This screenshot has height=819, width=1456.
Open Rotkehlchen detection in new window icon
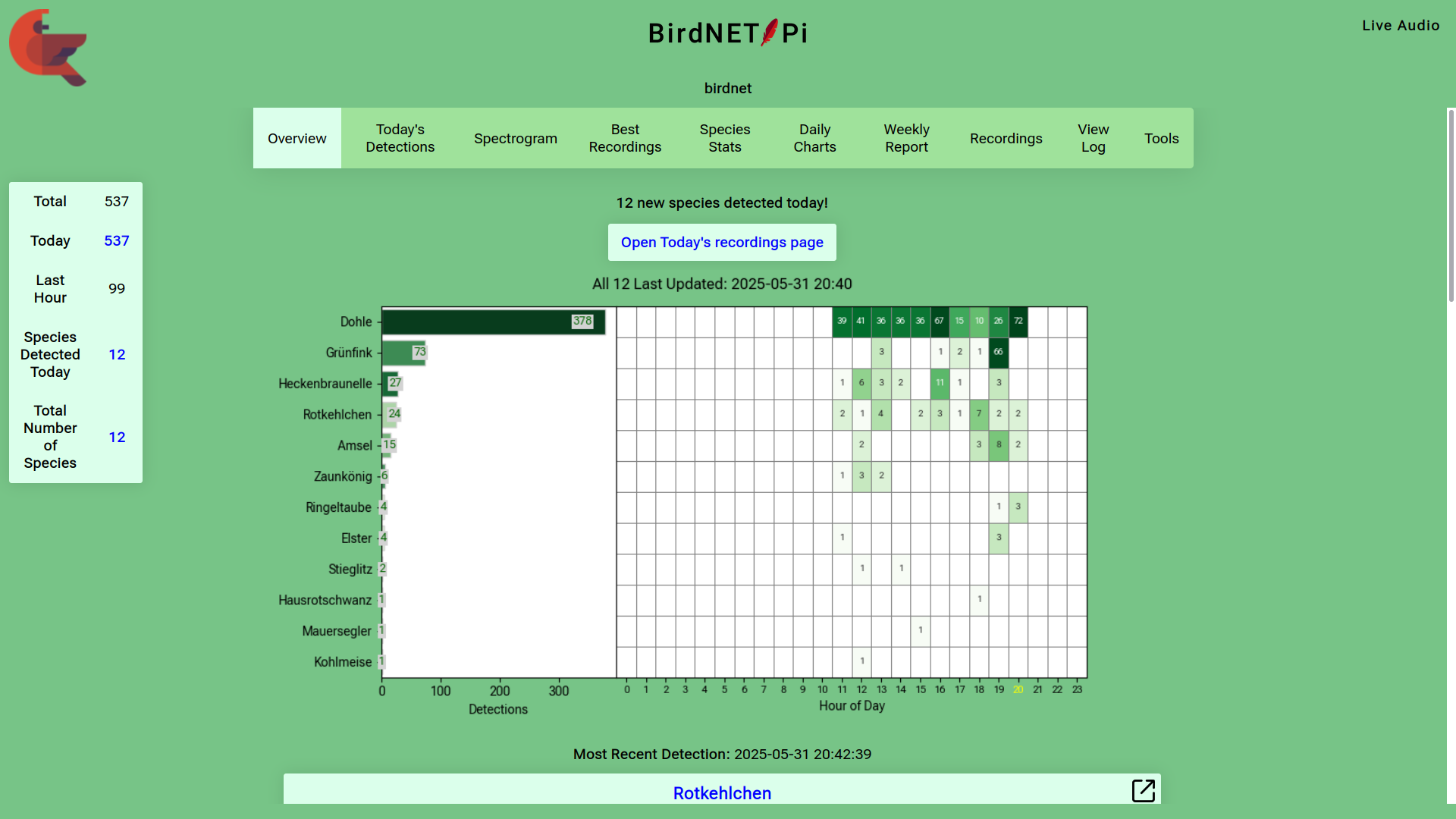coord(1143,790)
